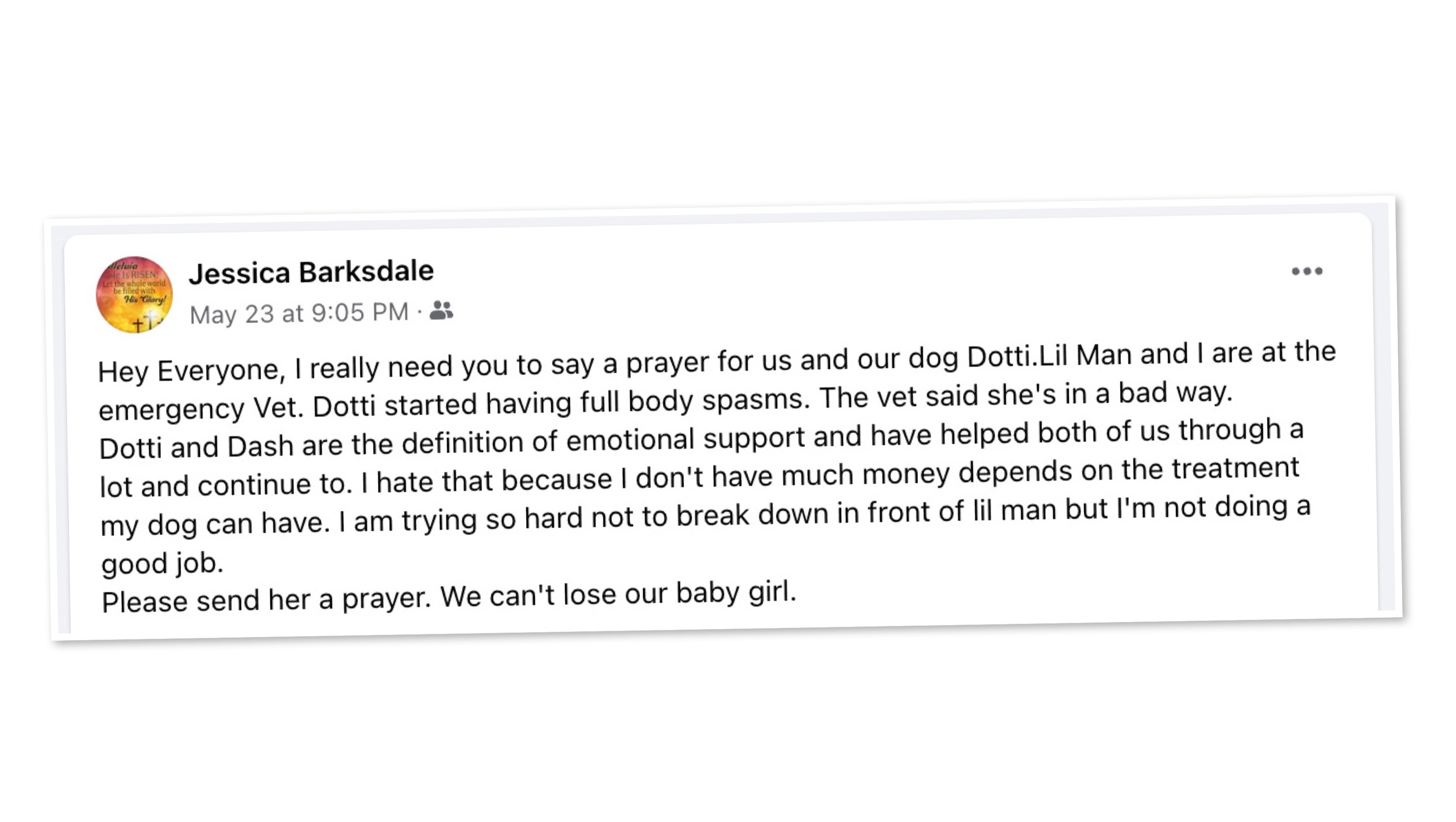The width and height of the screenshot is (1456, 822).
Task: Click "Hey Everyone," at the post start
Action: pyautogui.click(x=191, y=371)
